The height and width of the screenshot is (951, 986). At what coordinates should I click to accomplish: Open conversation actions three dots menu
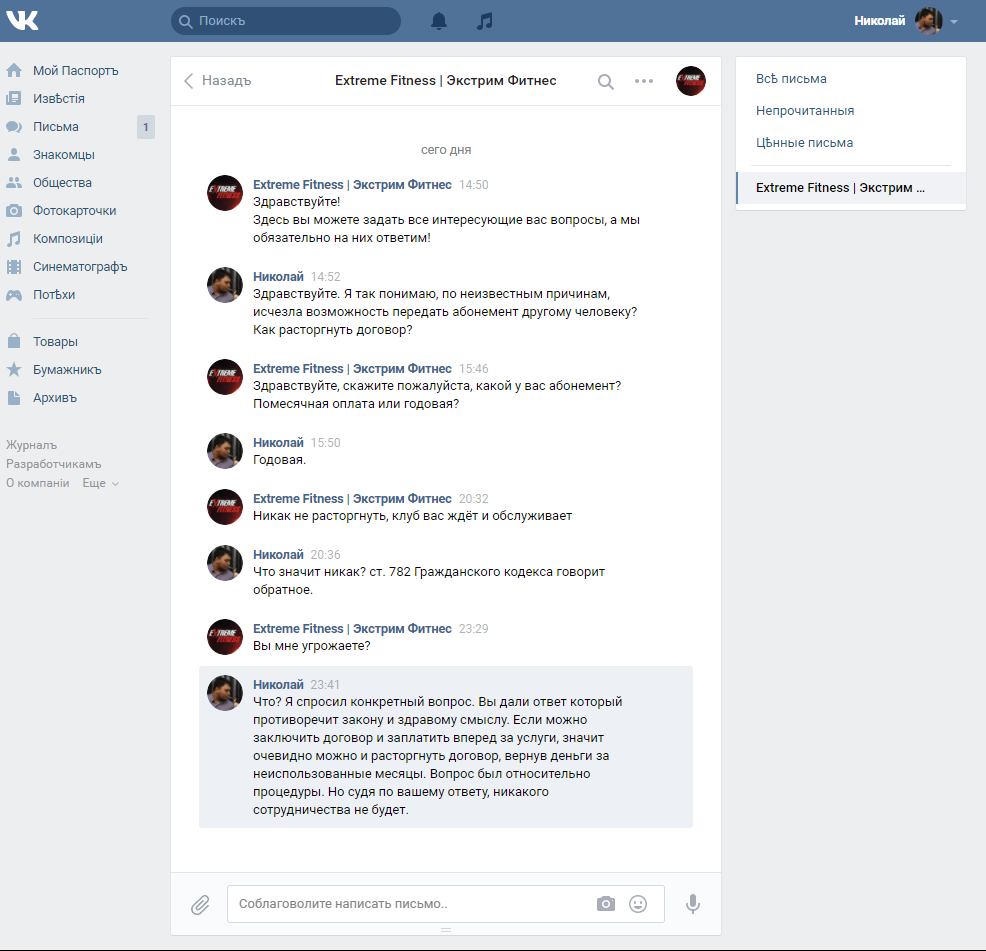(x=644, y=81)
